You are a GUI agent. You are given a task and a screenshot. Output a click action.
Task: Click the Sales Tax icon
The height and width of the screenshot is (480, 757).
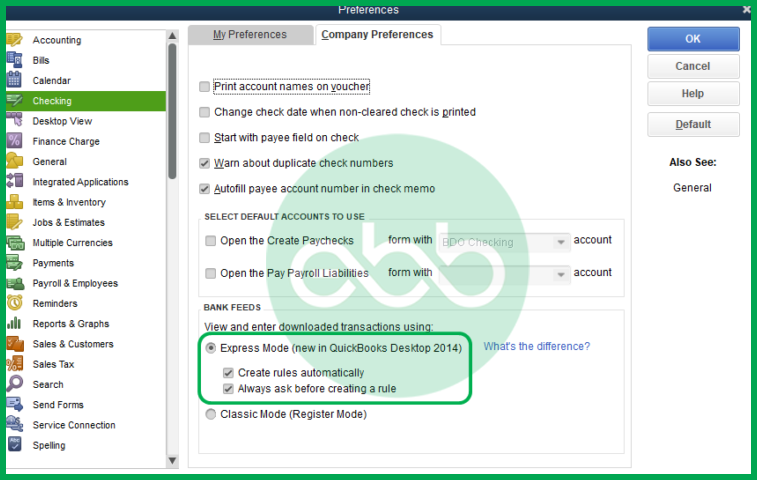point(14,364)
